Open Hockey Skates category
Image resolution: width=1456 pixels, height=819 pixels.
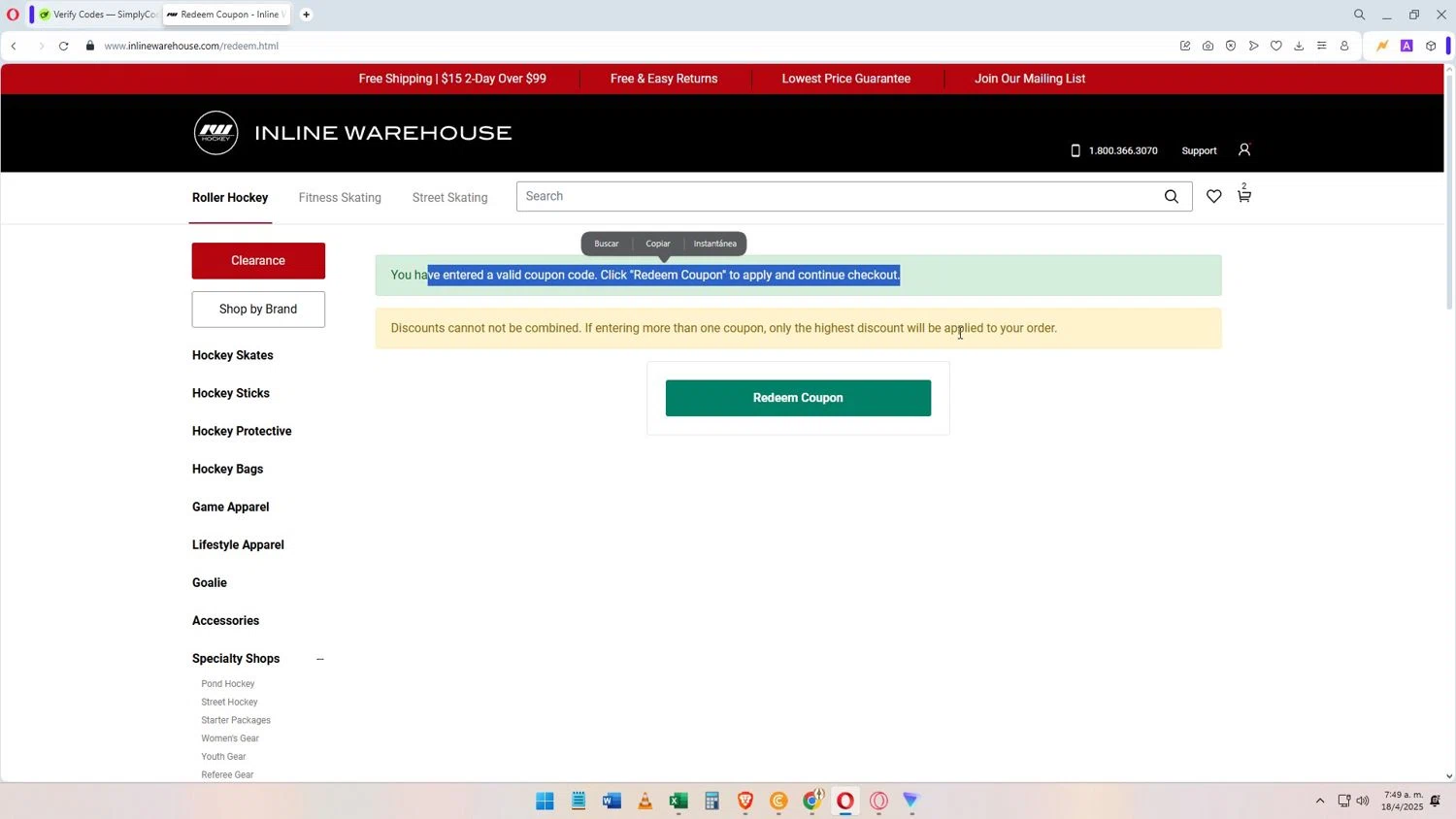pos(233,355)
